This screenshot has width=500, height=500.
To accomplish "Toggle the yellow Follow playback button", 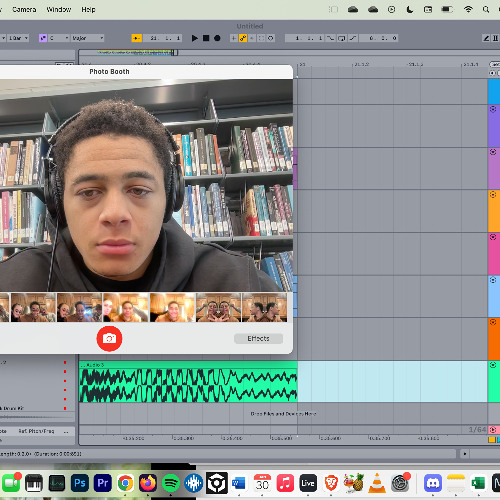I will tap(137, 38).
